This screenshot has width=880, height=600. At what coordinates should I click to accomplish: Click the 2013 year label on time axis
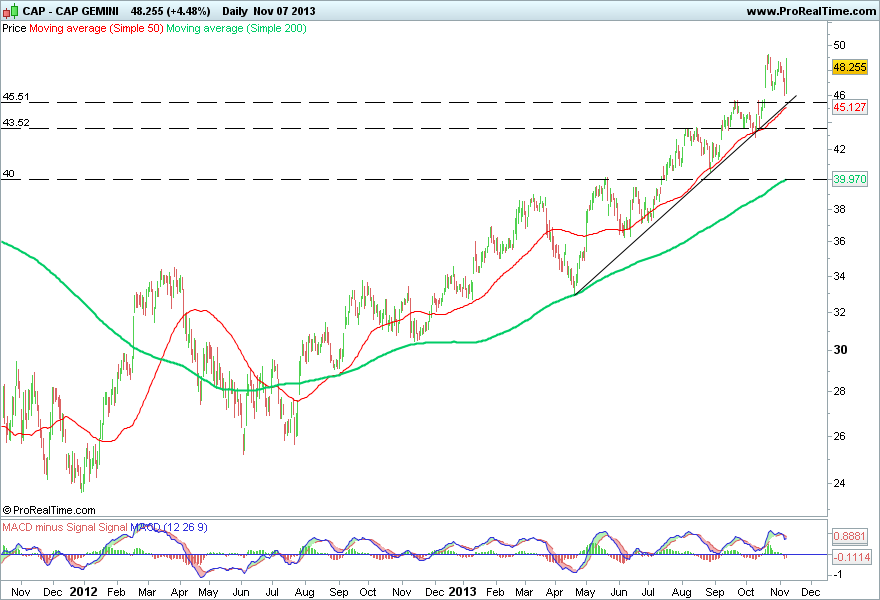click(x=462, y=592)
